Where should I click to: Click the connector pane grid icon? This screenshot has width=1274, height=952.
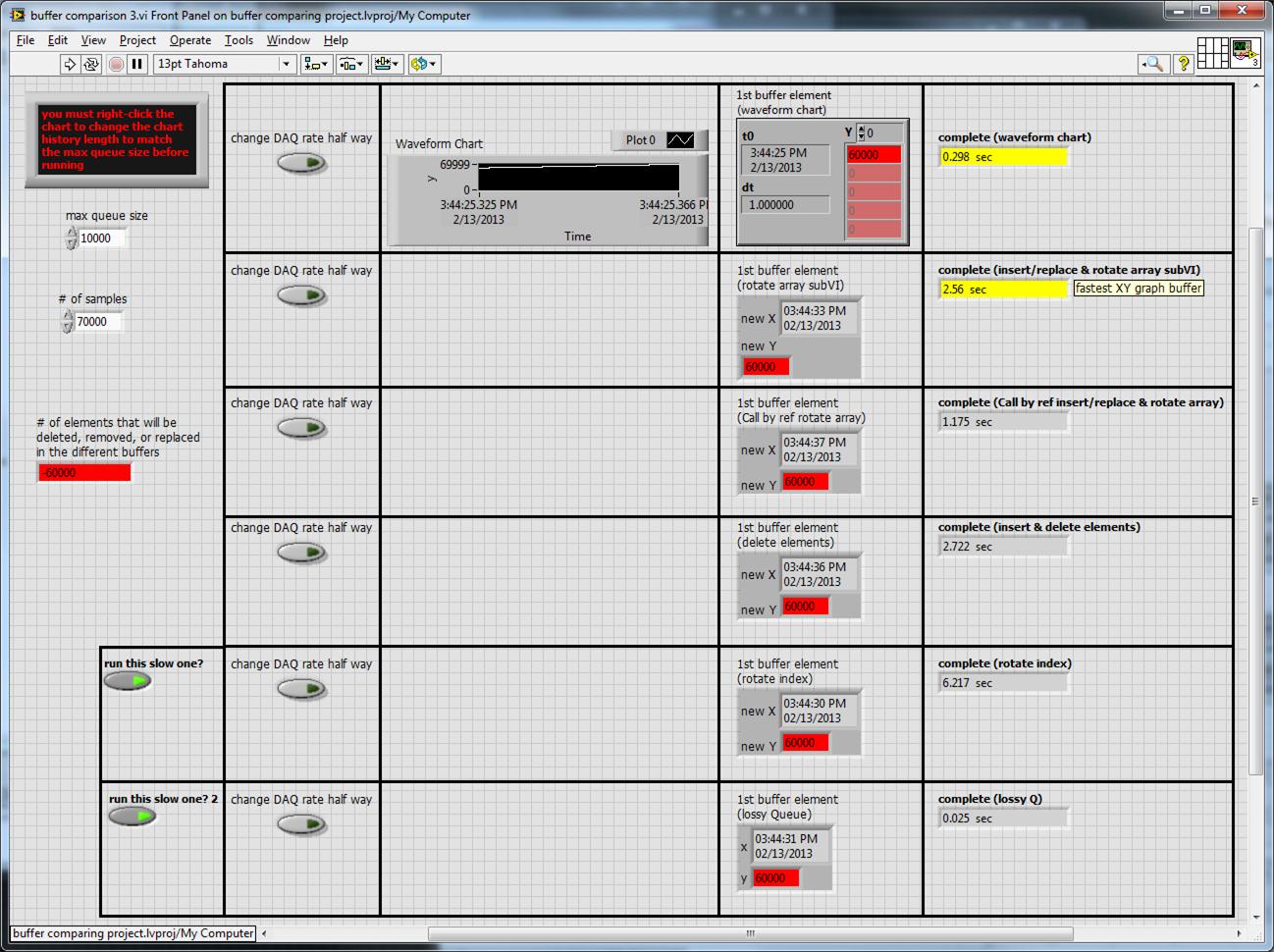coord(1213,53)
